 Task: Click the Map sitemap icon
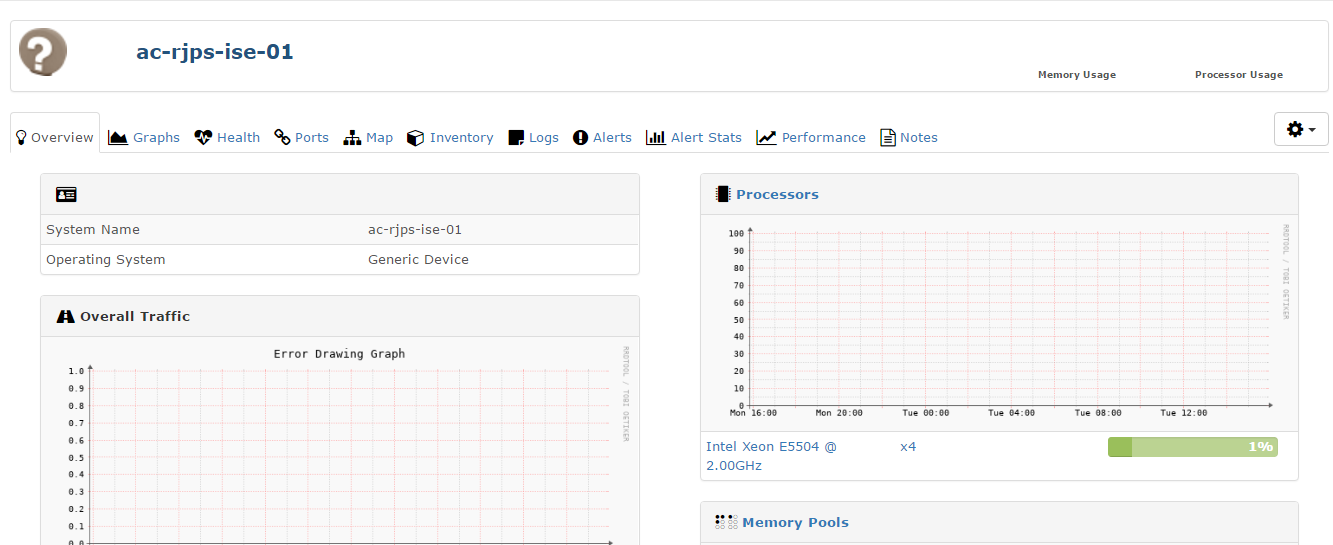point(352,137)
